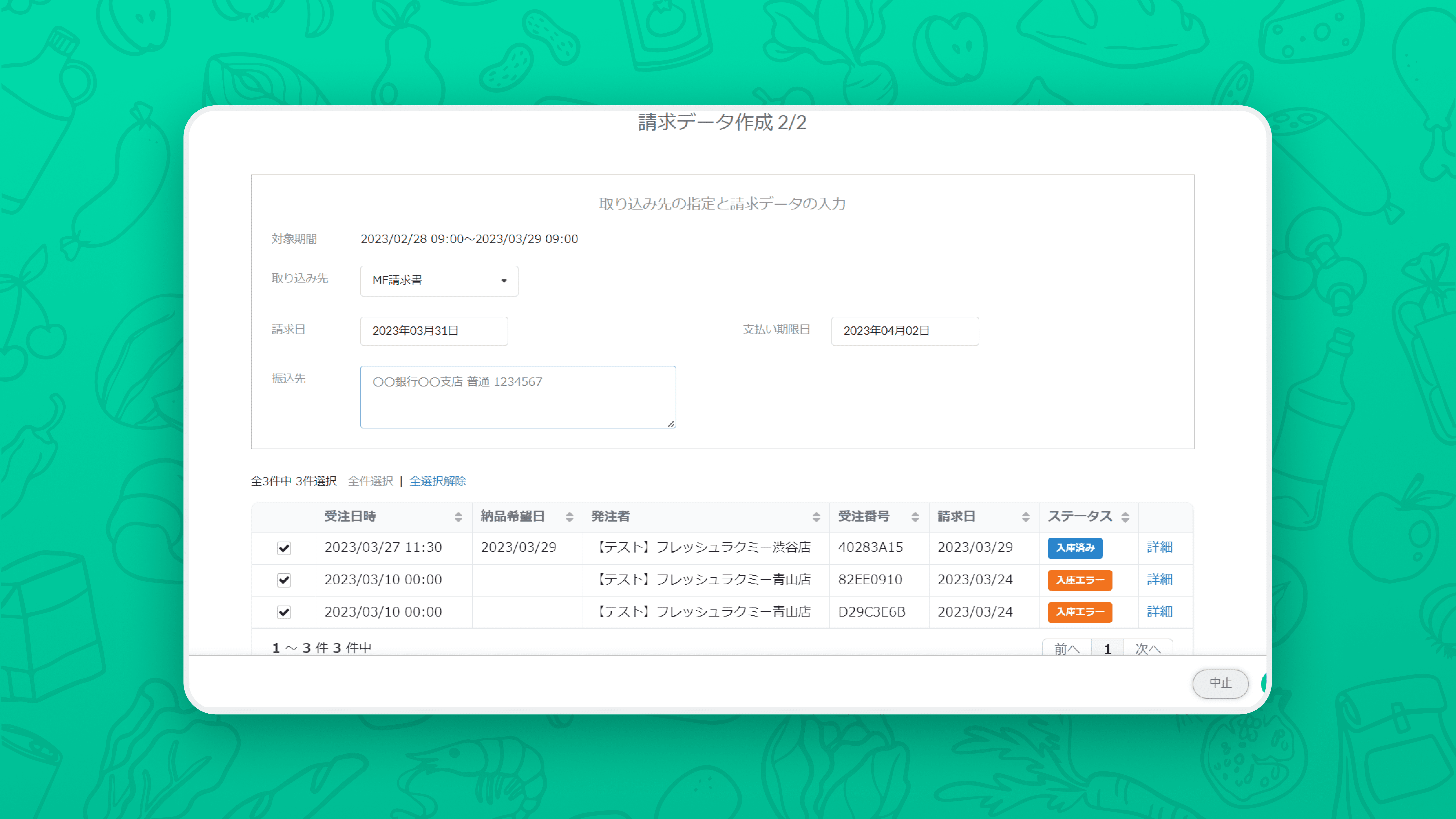Viewport: 1456px width, 819px height.
Task: Click the 全選択解除 link
Action: (x=438, y=481)
